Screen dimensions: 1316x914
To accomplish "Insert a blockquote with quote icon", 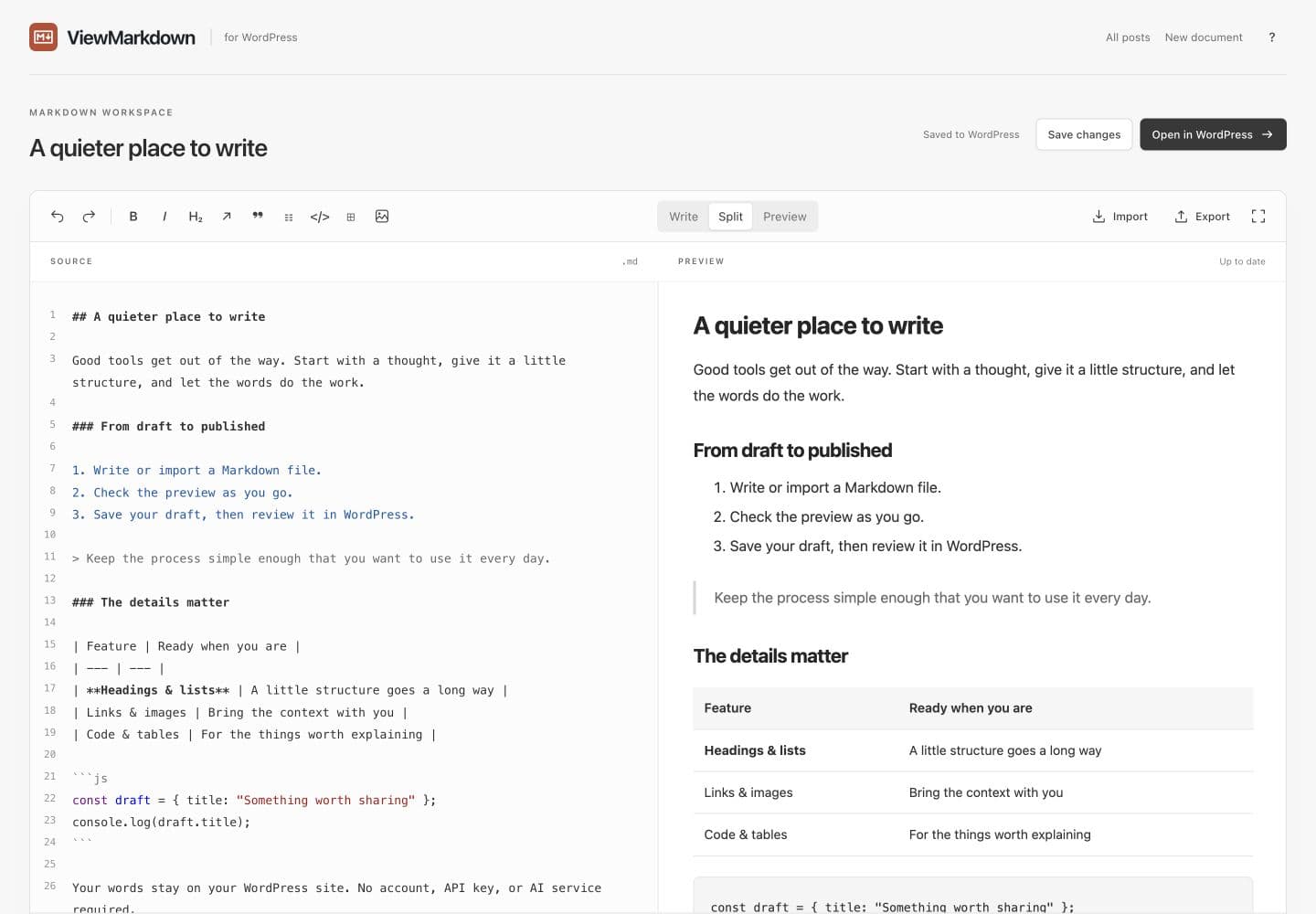I will tap(258, 217).
